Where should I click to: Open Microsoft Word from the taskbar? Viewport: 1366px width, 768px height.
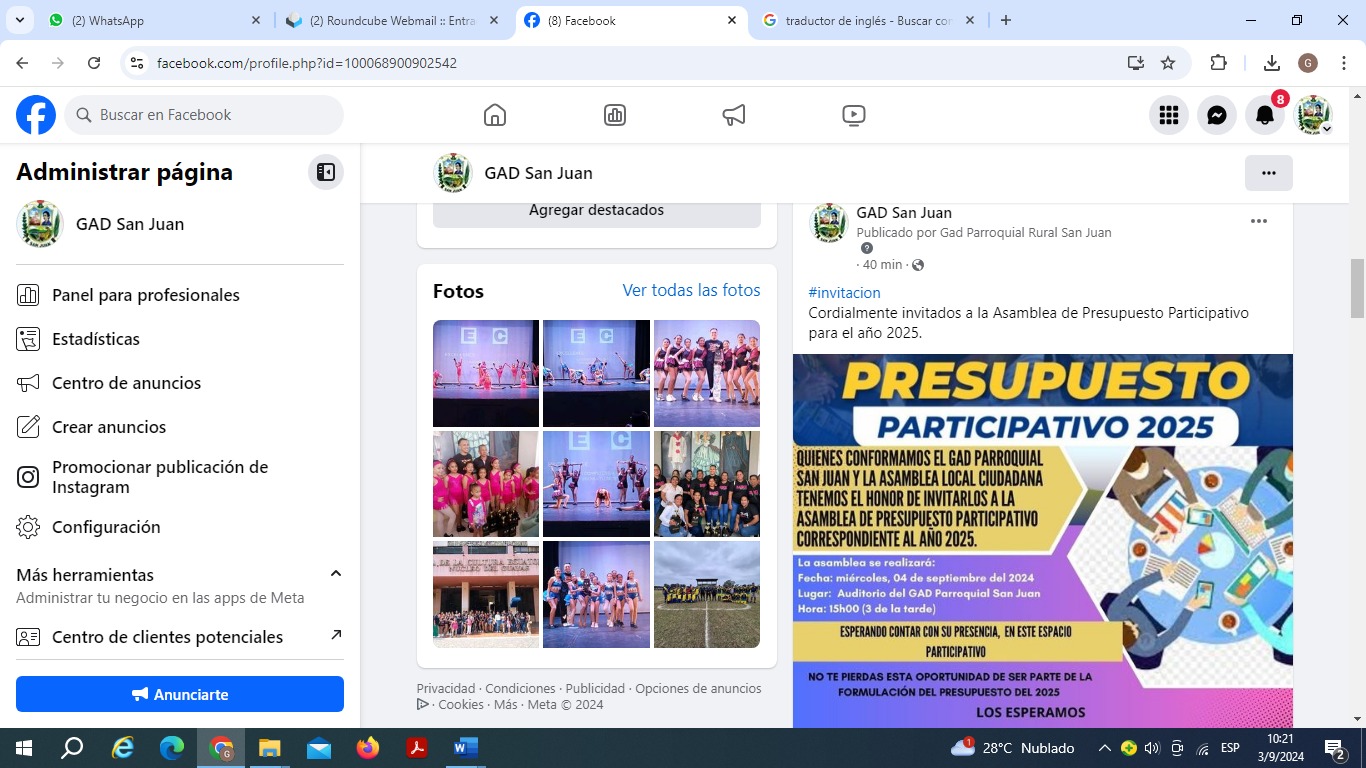pos(466,747)
